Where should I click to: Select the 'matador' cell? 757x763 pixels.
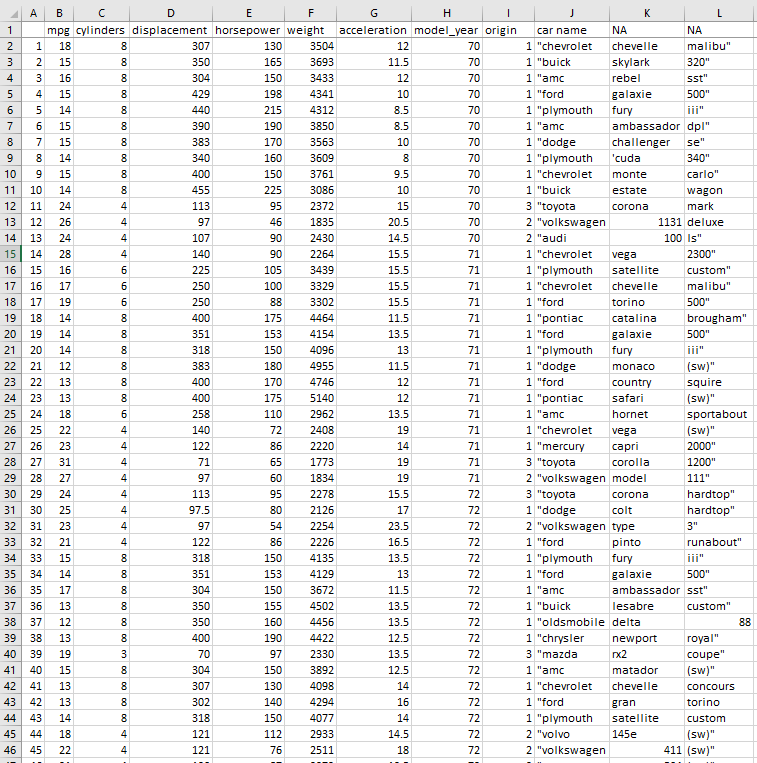click(647, 671)
